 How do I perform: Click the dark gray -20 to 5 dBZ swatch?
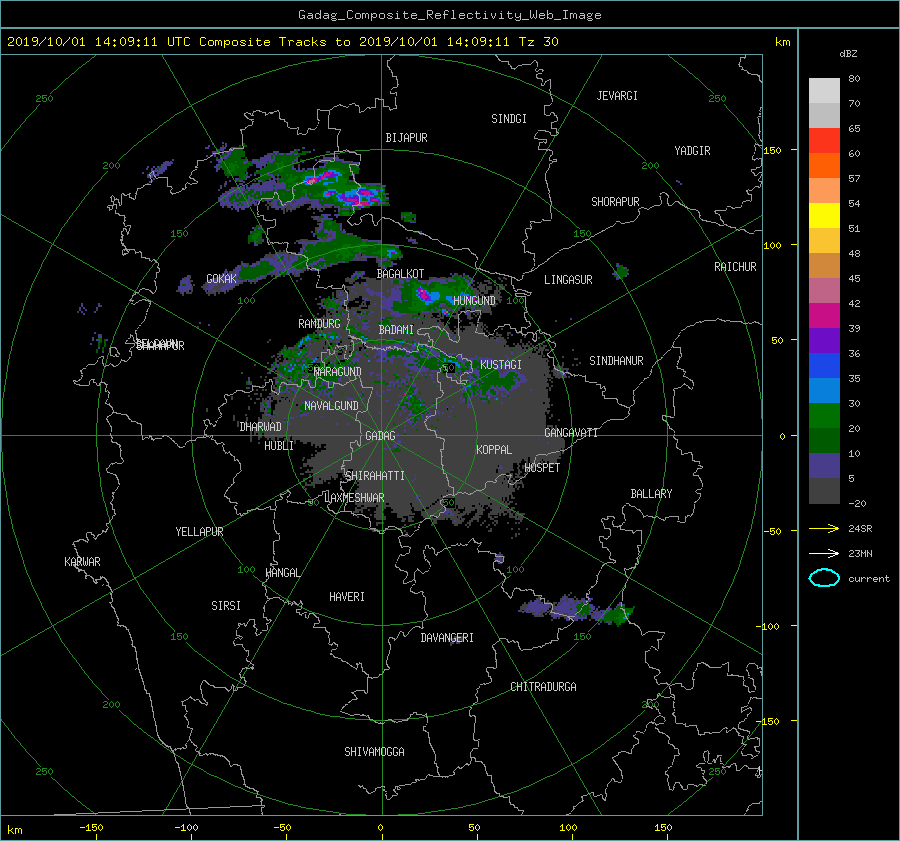pos(824,491)
